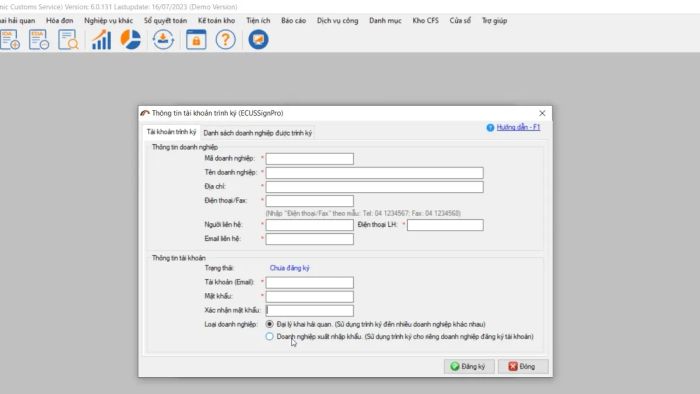This screenshot has width=700, height=394.
Task: Open the Cửa sổ menu
Action: [460, 21]
